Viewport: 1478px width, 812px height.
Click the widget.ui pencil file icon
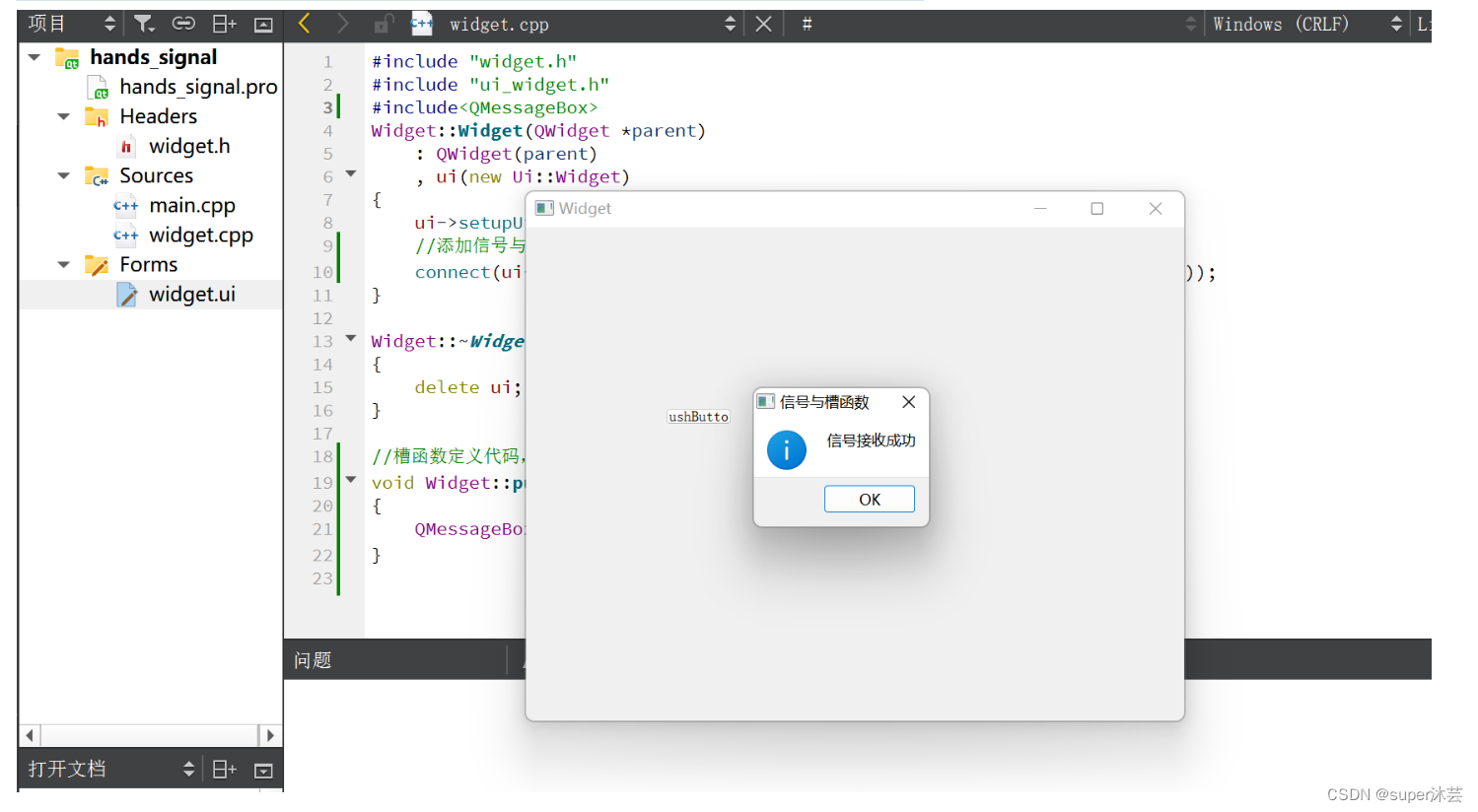pyautogui.click(x=126, y=294)
